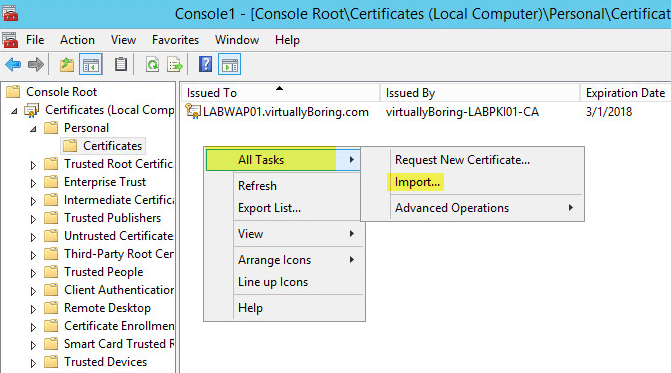Image resolution: width=671 pixels, height=373 pixels.
Task: Click the Console Root folder icon
Action: [13, 92]
